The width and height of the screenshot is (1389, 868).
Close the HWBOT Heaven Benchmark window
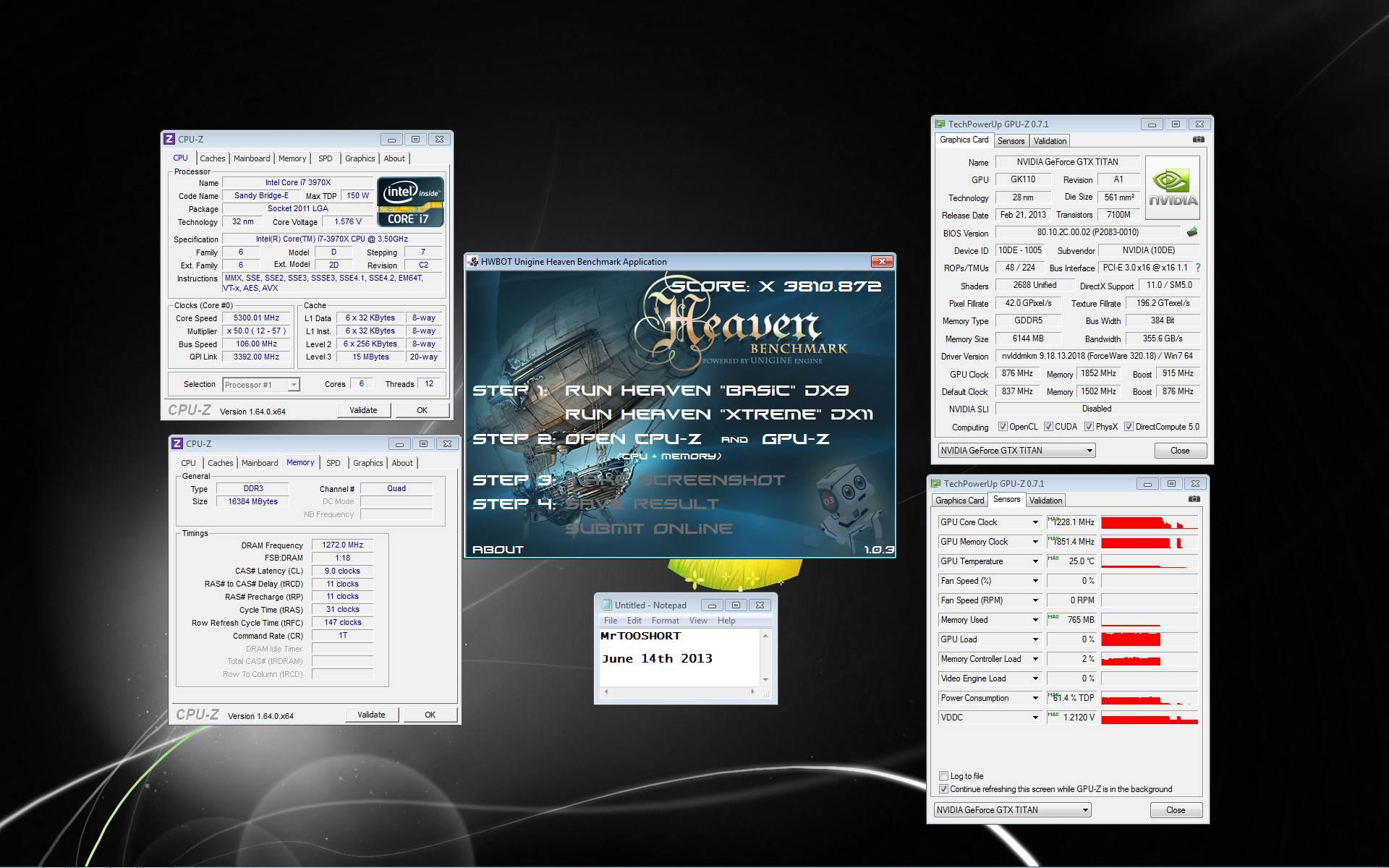pyautogui.click(x=881, y=261)
